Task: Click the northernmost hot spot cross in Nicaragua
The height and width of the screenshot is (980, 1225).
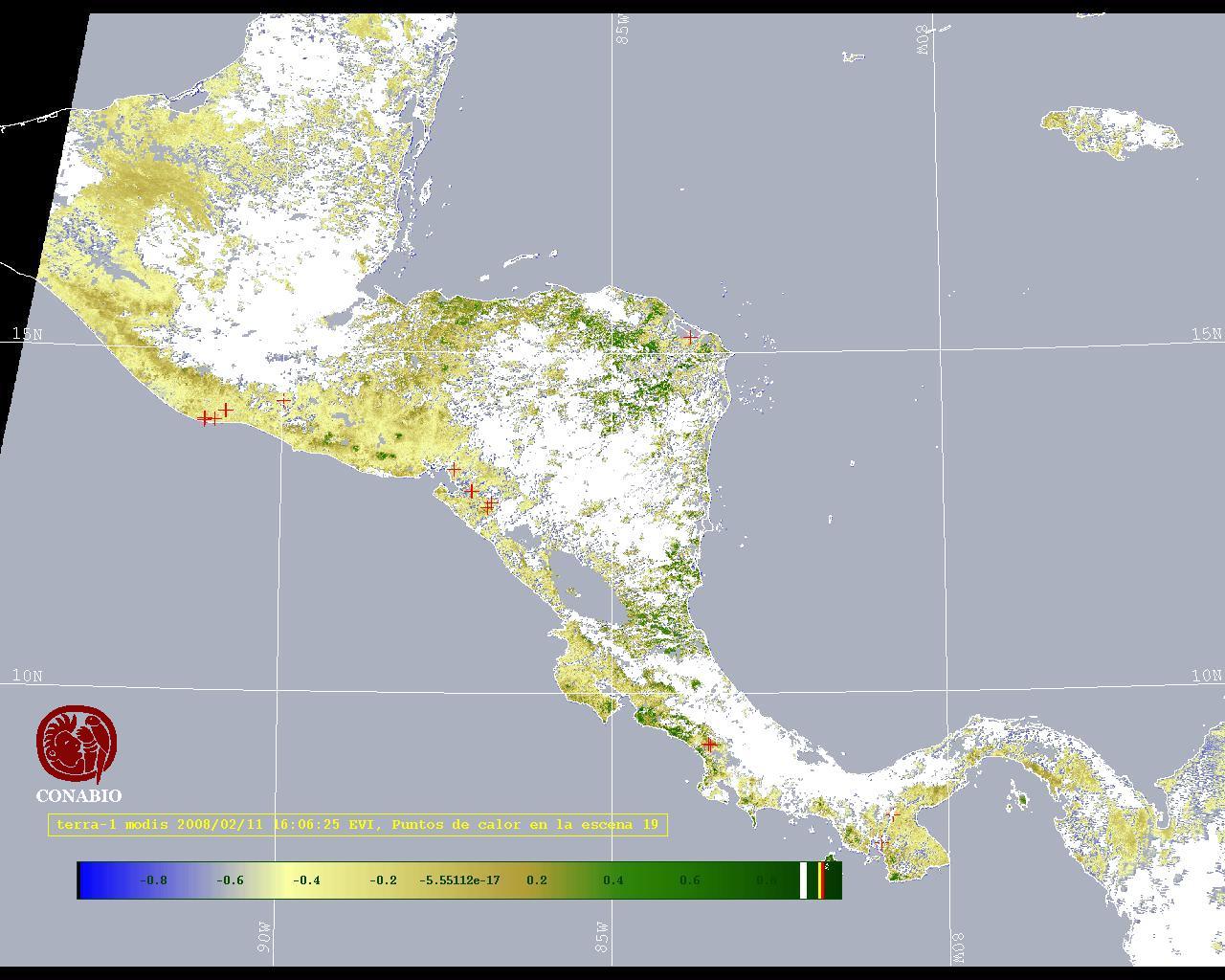Action: pos(455,470)
